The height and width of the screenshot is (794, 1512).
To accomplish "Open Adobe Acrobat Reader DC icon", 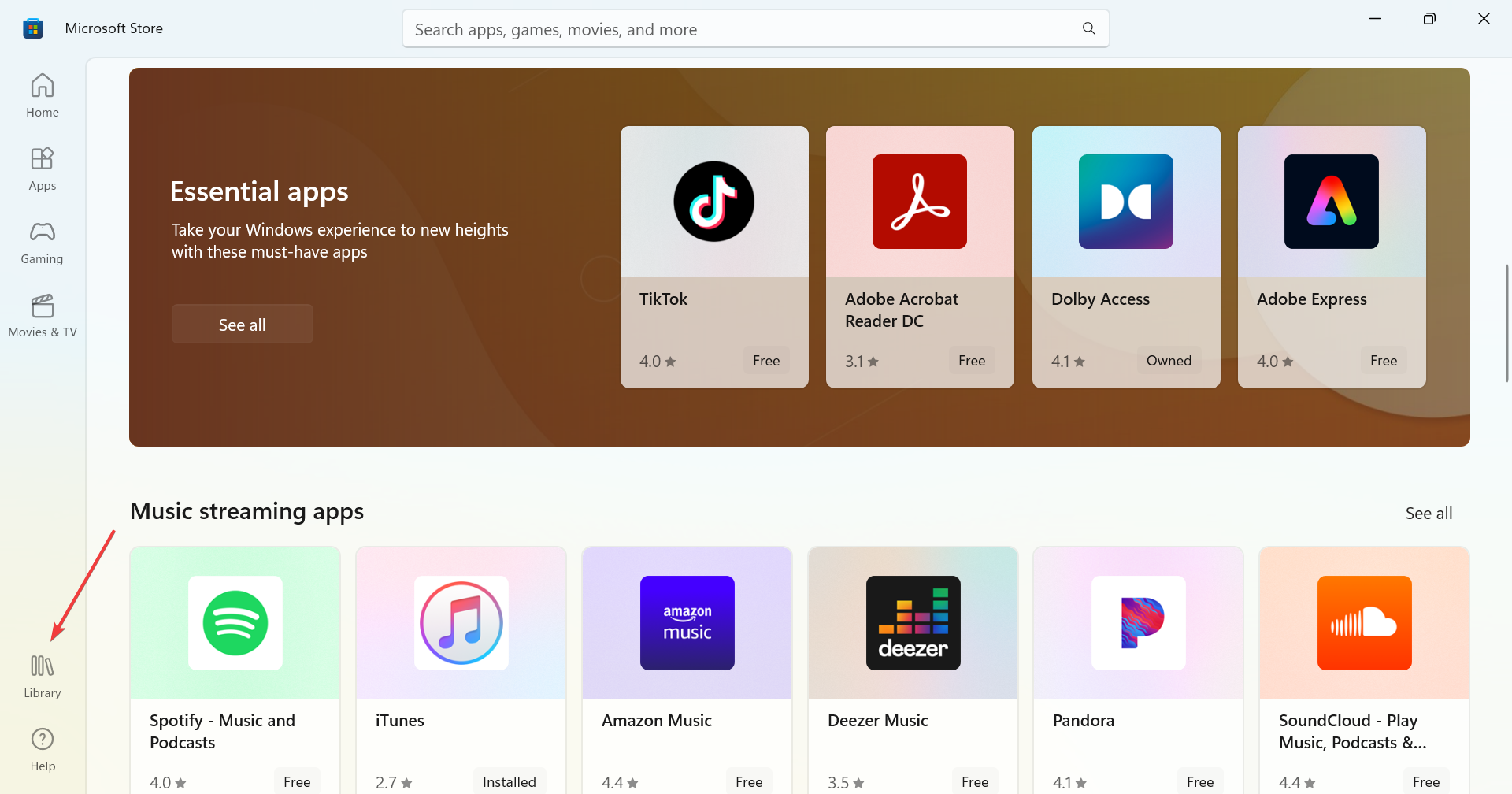I will 920,202.
